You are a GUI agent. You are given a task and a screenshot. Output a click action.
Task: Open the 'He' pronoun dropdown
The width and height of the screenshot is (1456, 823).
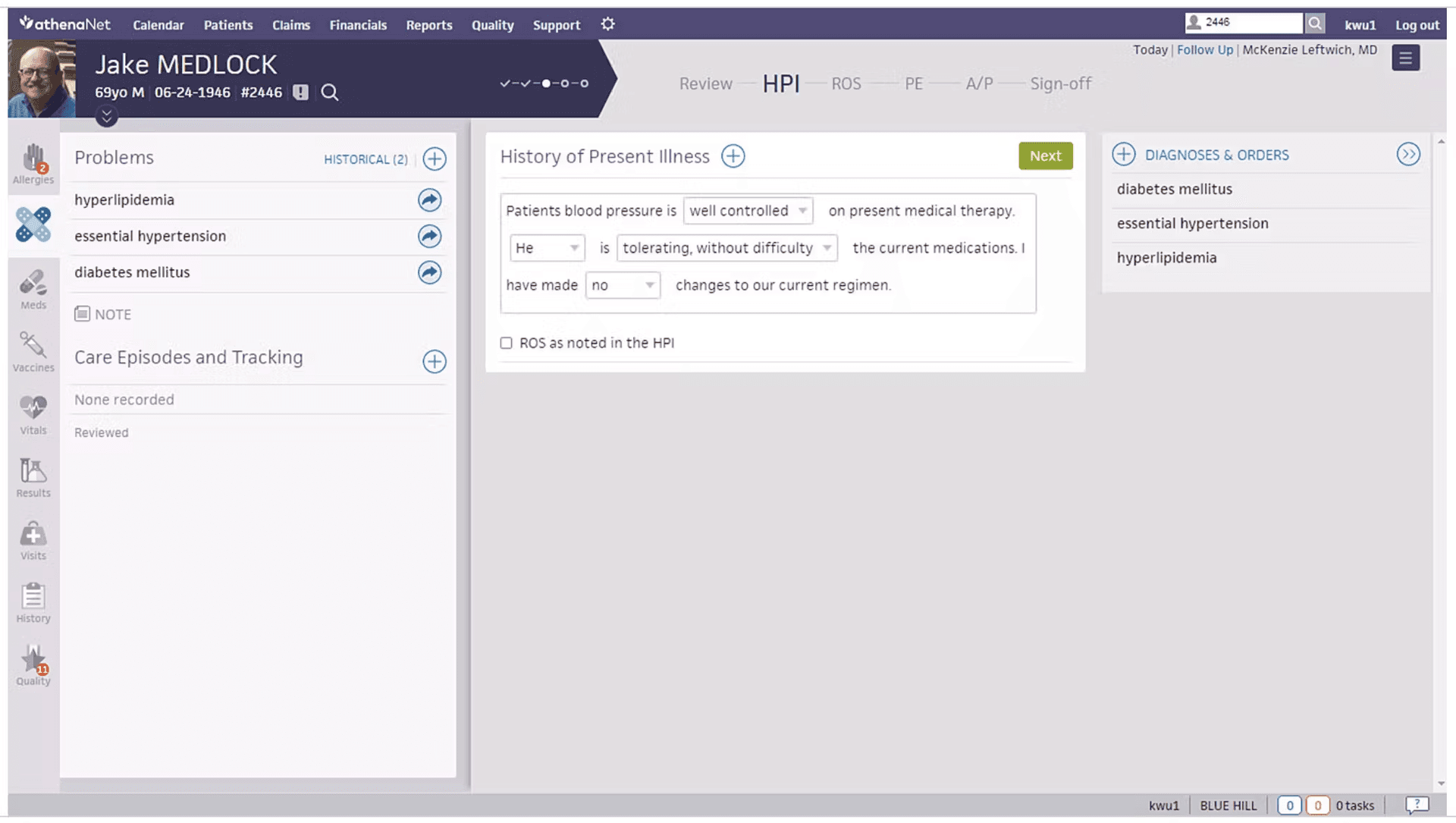point(547,248)
